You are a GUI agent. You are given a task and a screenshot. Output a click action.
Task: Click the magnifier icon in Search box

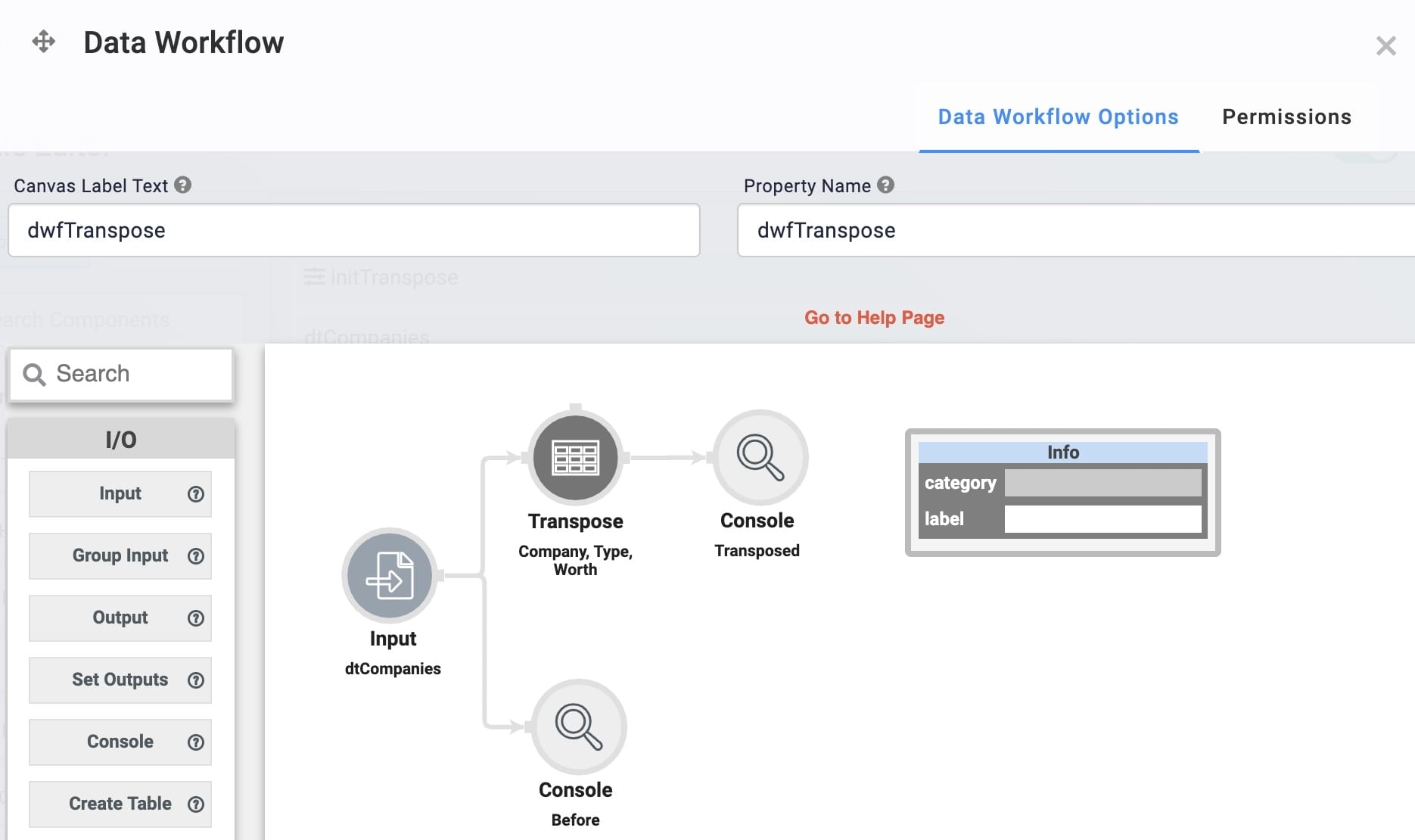34,375
